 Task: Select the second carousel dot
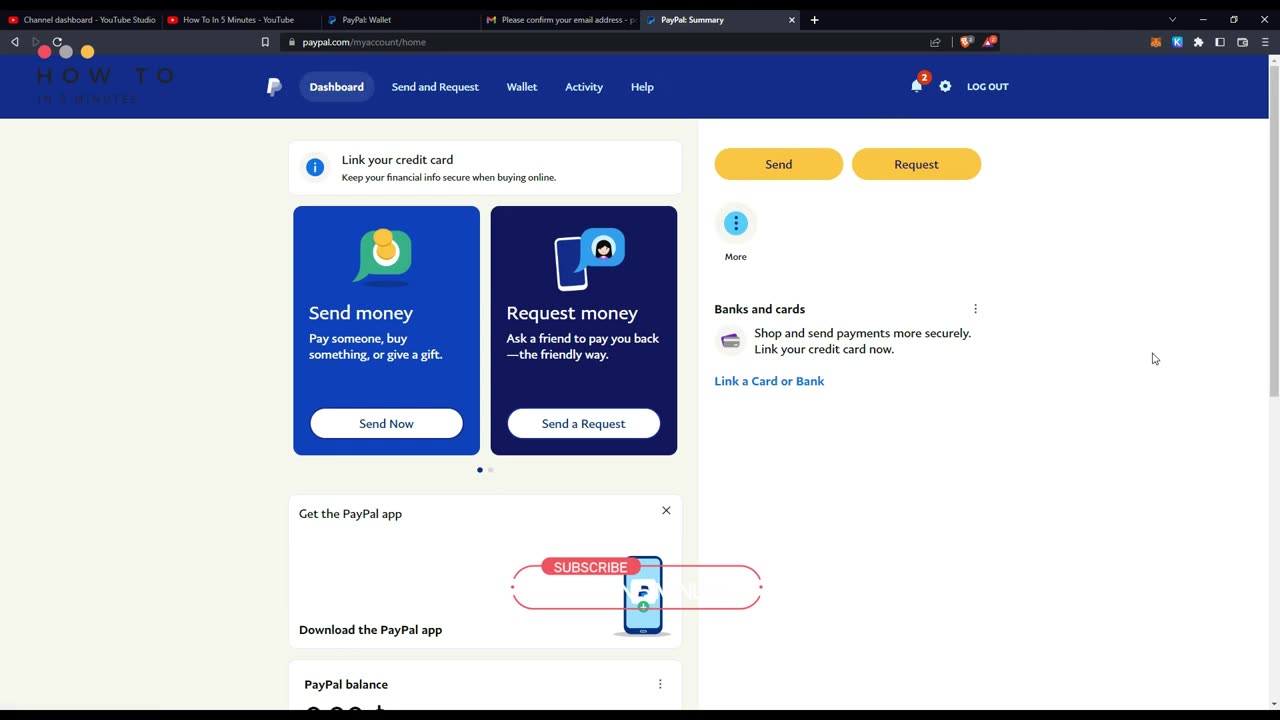coord(490,470)
